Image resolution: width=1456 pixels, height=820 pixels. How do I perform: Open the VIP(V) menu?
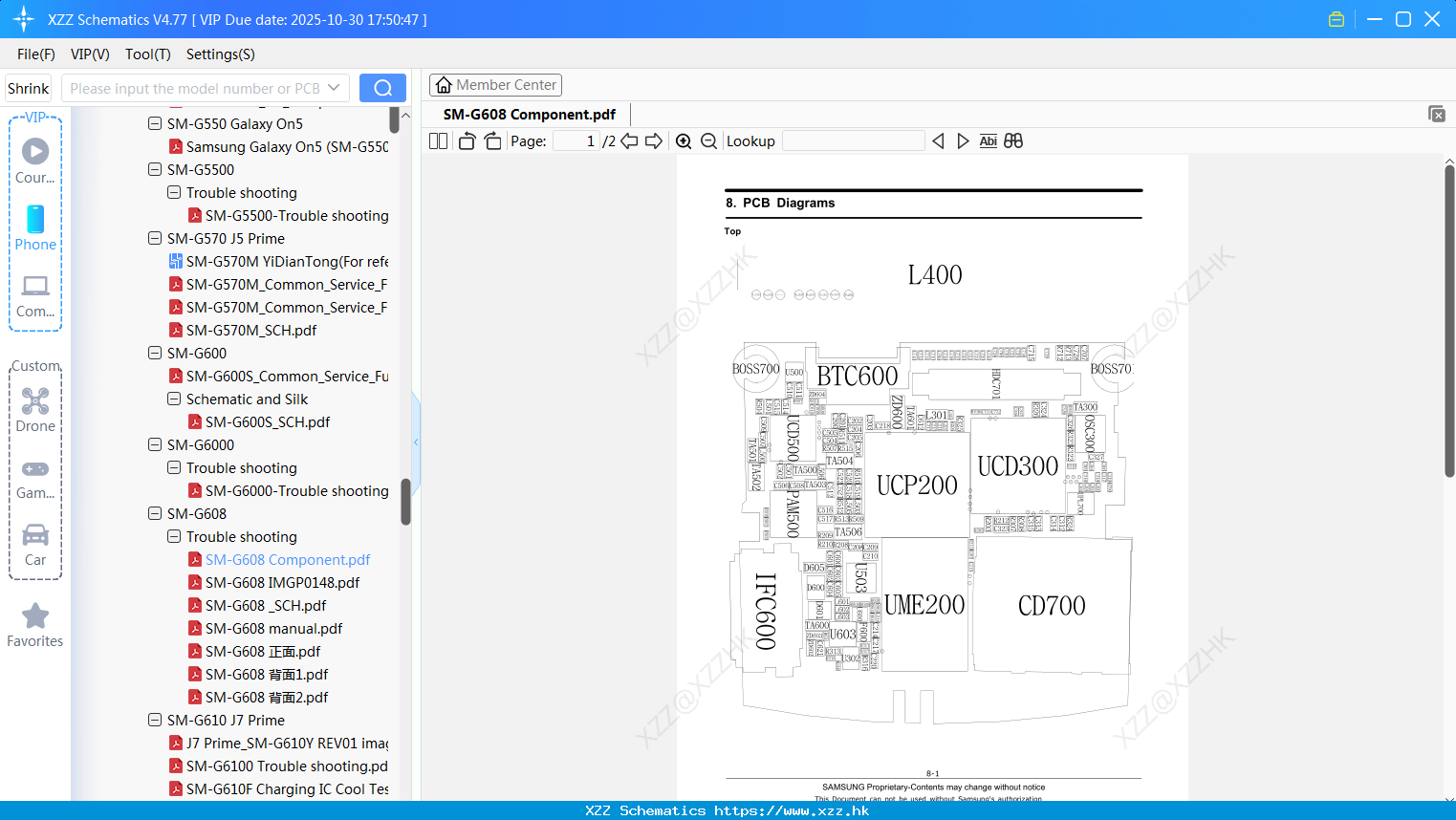[x=90, y=54]
